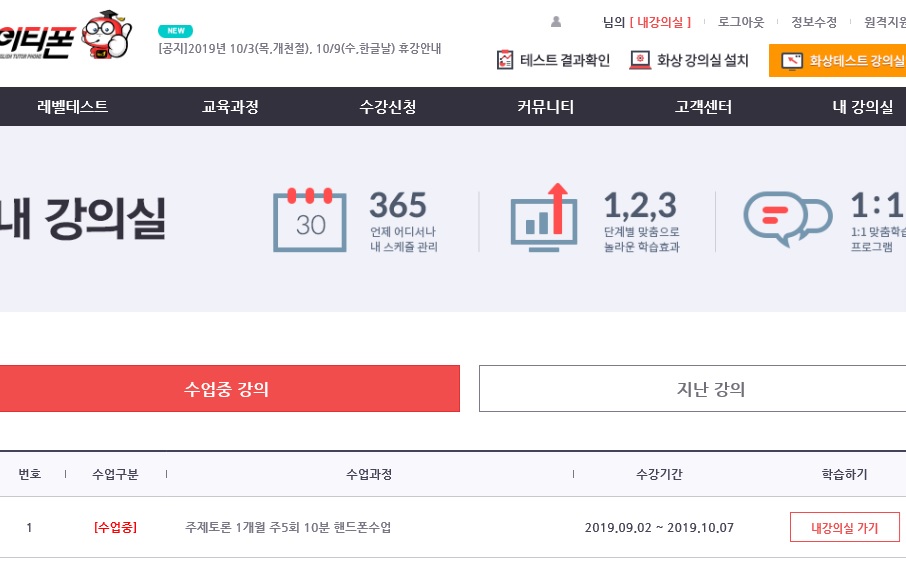Image resolution: width=906 pixels, height=572 pixels.
Task: Open the 레벨테스트 menu
Action: click(x=73, y=107)
